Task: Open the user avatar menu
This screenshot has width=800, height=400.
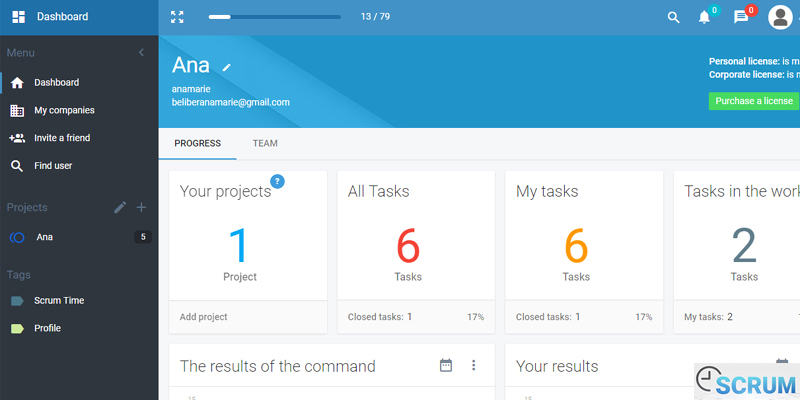Action: (780, 17)
